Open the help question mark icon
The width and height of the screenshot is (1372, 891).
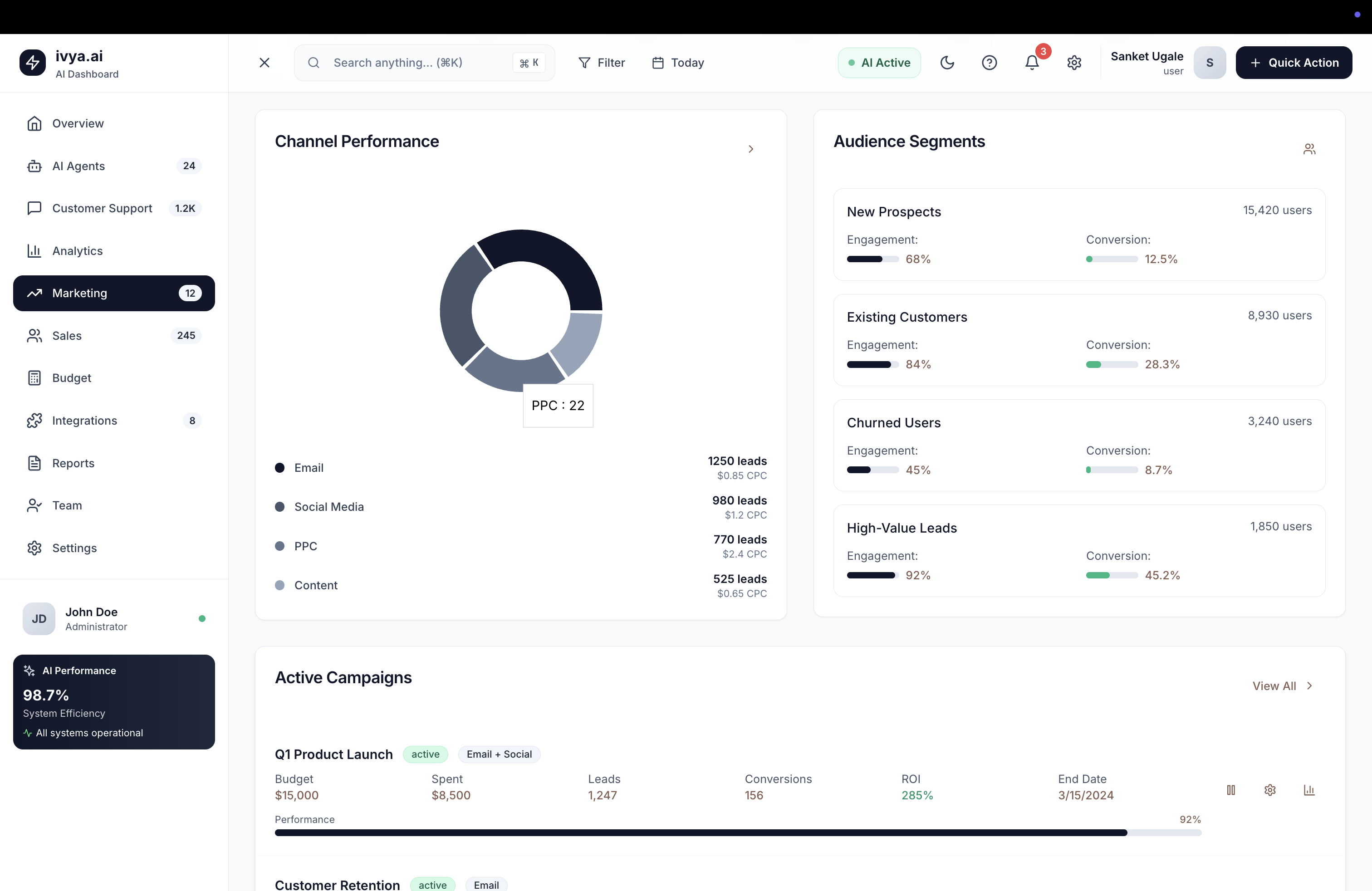pos(989,62)
